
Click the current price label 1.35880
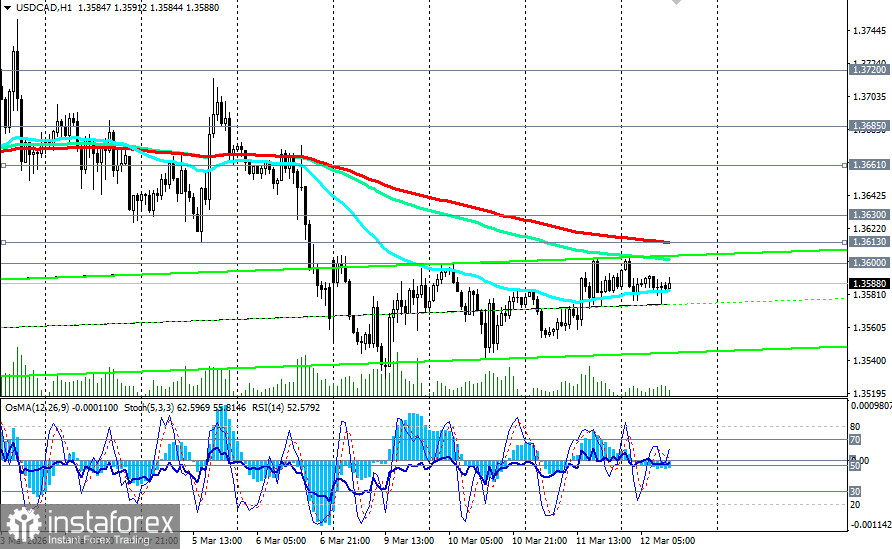pos(869,283)
